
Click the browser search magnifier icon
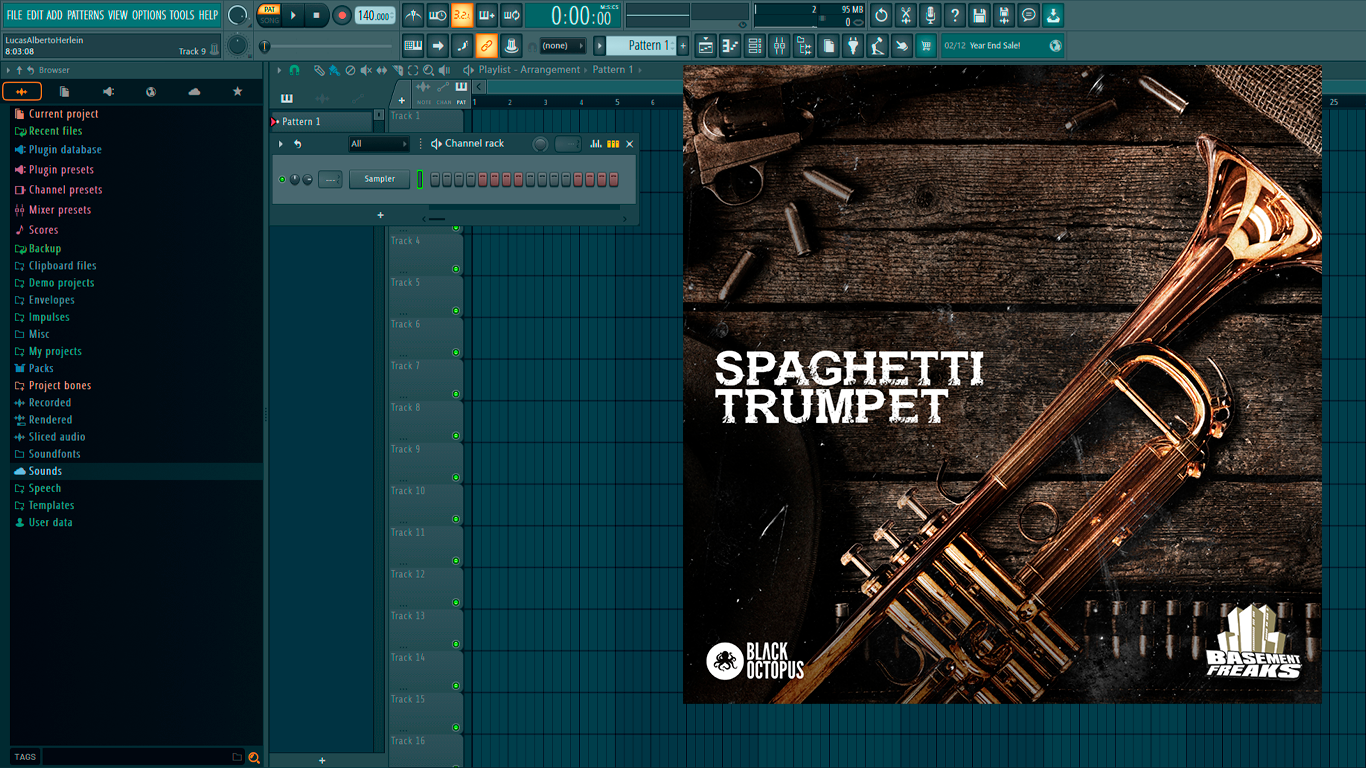click(x=254, y=757)
